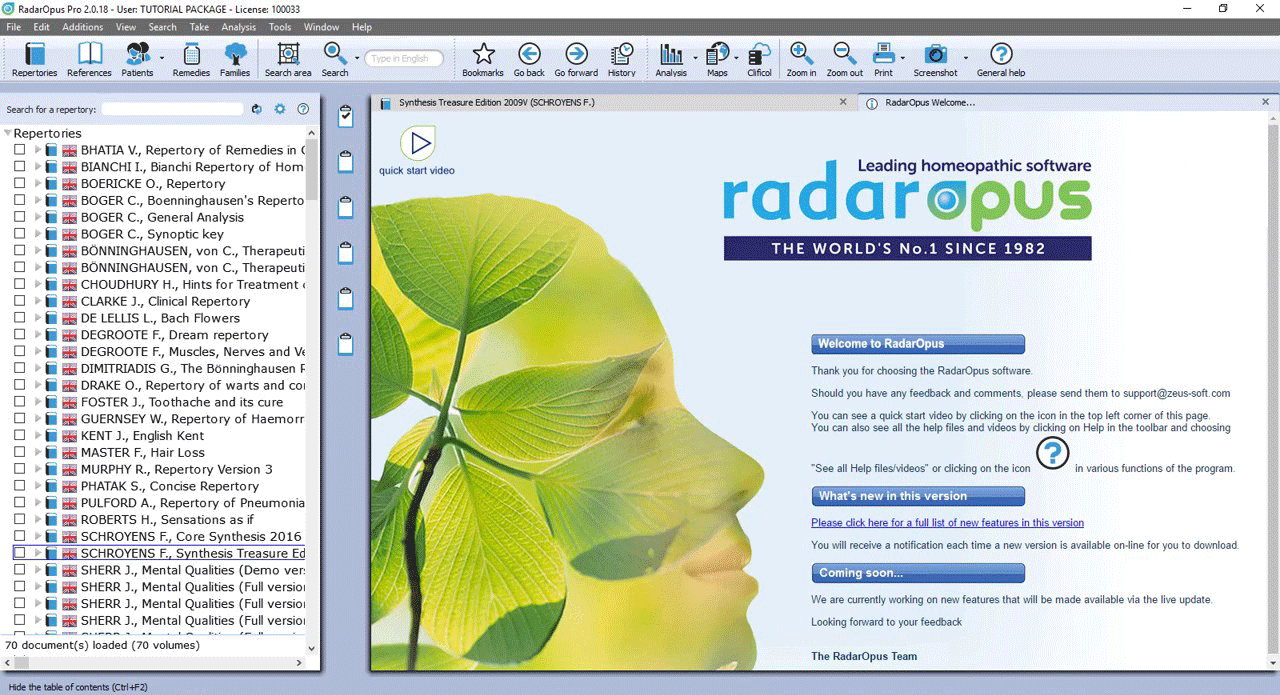Open the References book icon
Screen dimensions: 1280x695
(x=89, y=59)
